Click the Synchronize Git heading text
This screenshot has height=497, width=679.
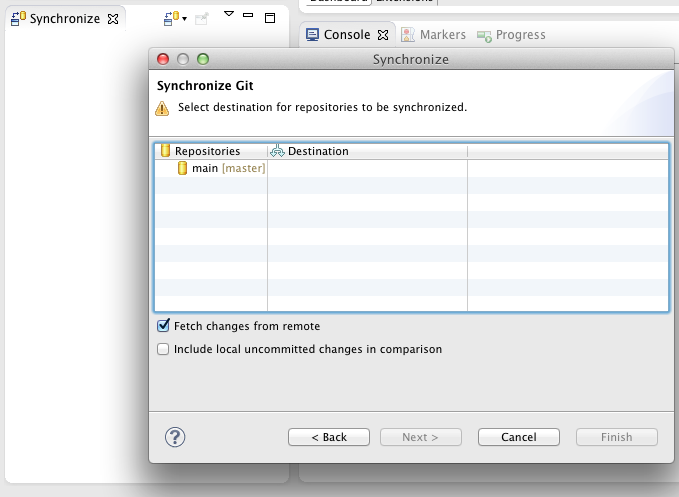point(205,85)
